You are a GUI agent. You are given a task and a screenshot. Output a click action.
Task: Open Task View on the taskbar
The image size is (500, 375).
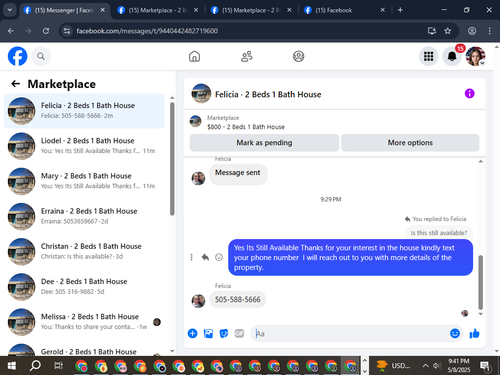click(x=58, y=366)
